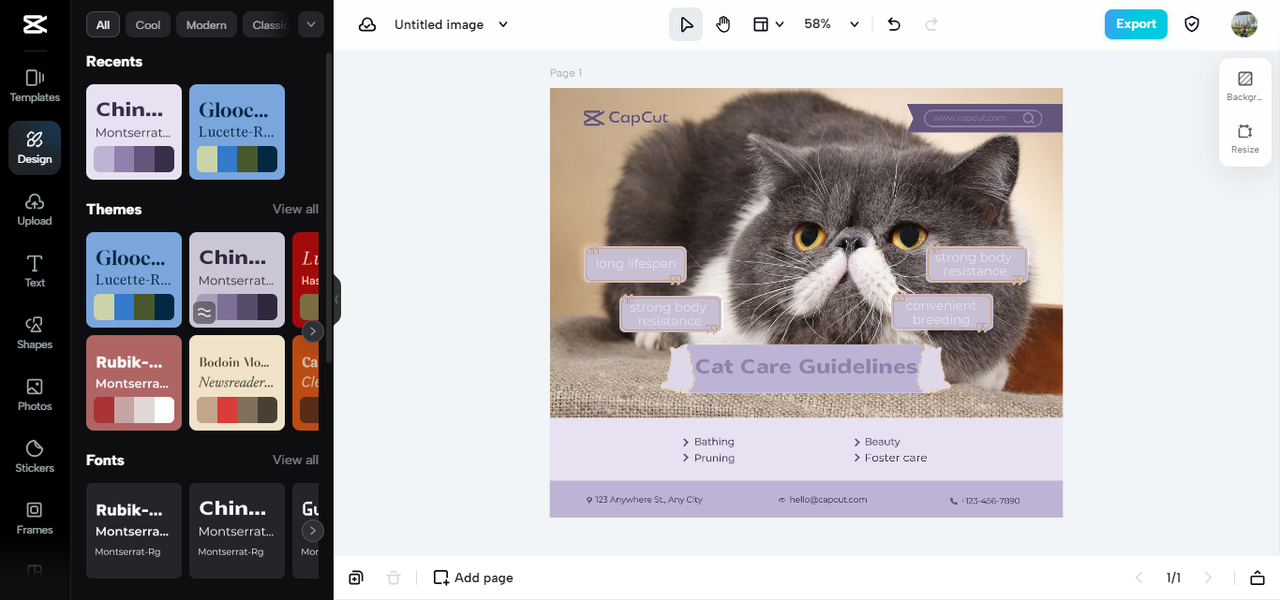
Task: Open the Text sidebar panel
Action: [x=34, y=271]
